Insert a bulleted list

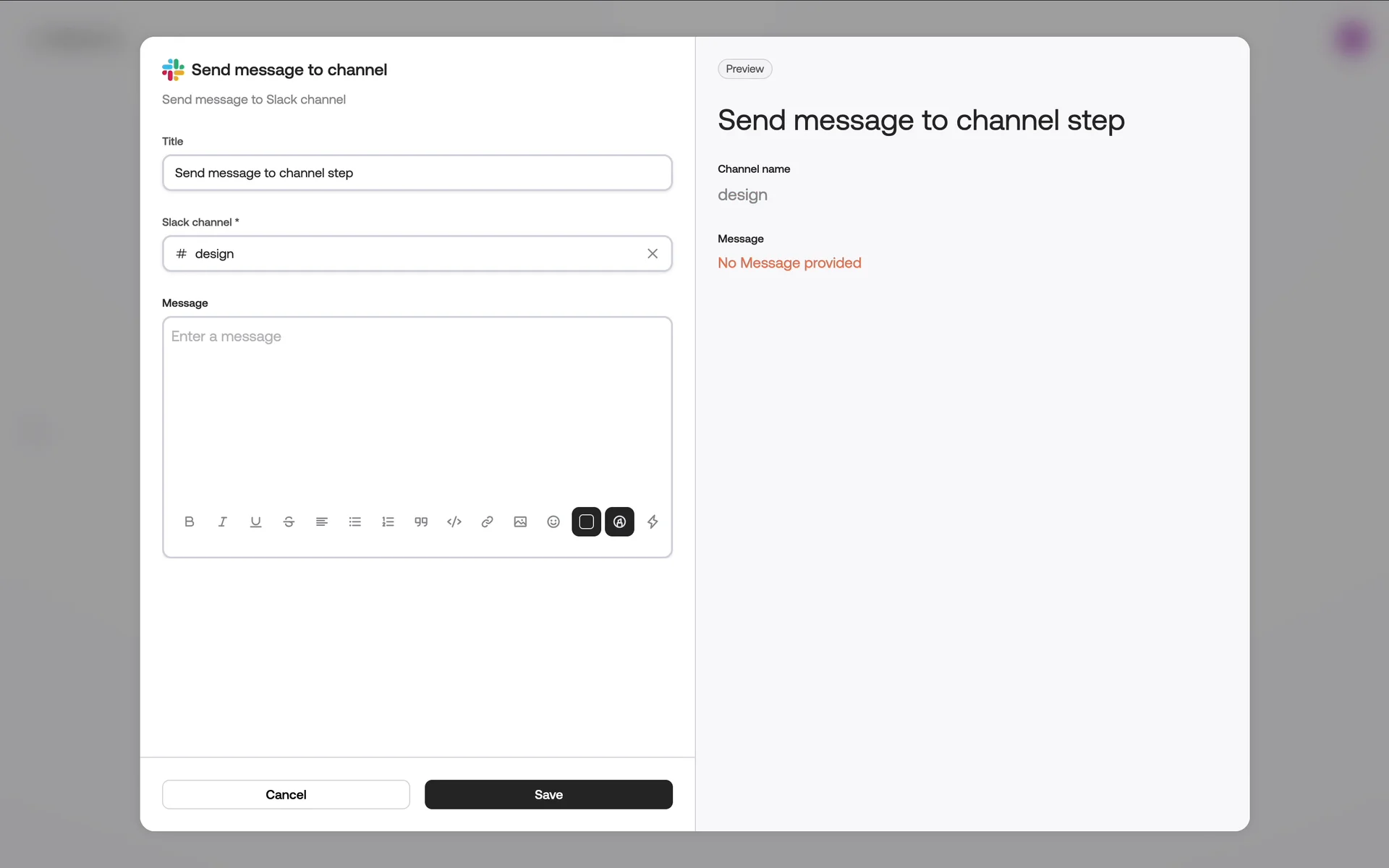(x=354, y=522)
